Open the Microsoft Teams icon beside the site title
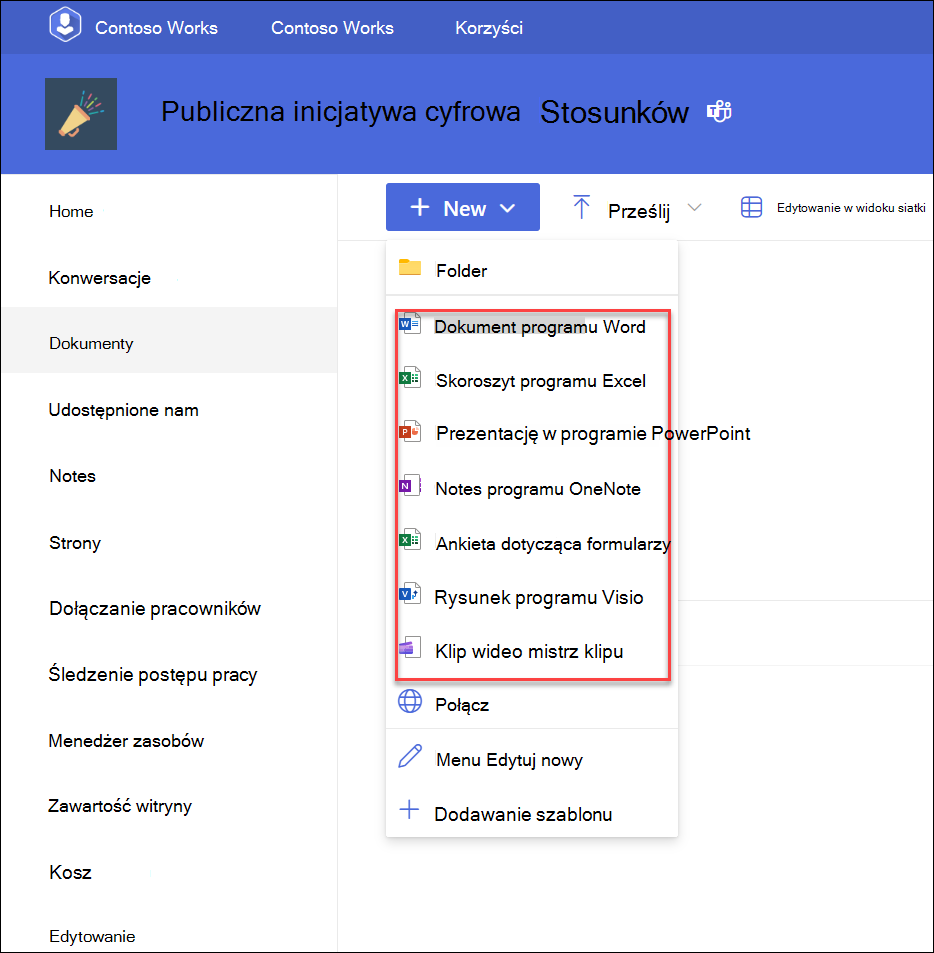Screen dimensions: 934x953 [719, 112]
